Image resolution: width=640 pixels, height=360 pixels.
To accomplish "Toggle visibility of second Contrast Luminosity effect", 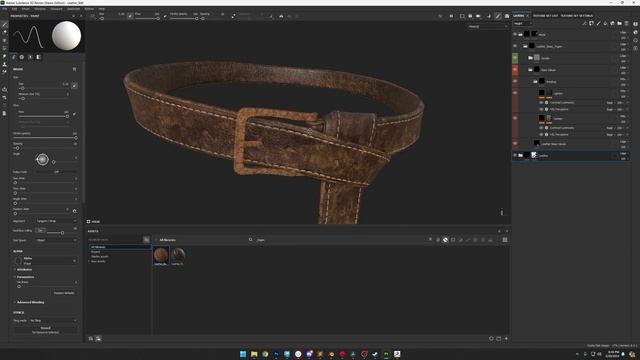I will point(541,128).
